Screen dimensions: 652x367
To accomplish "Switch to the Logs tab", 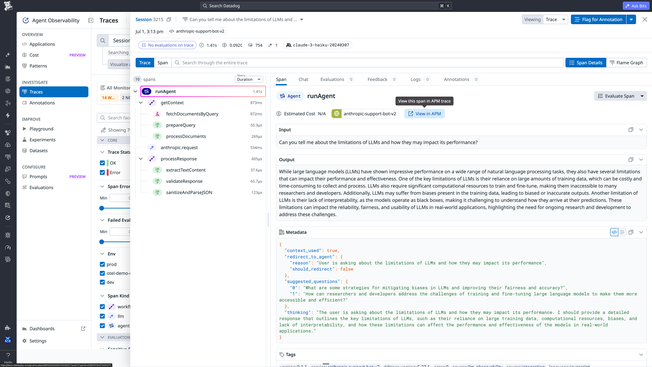I will click(420, 79).
